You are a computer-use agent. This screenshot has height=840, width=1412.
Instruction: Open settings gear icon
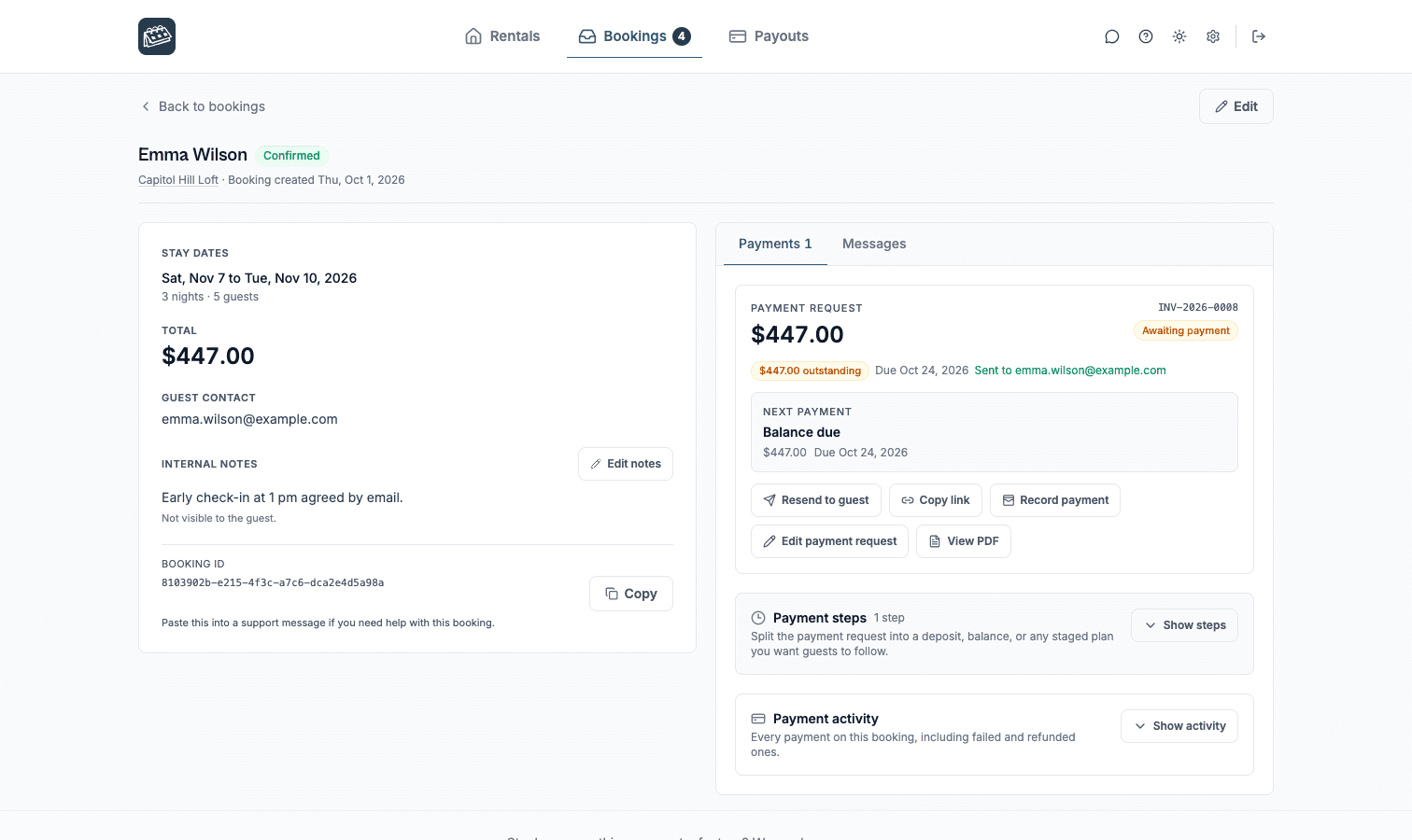pos(1213,36)
